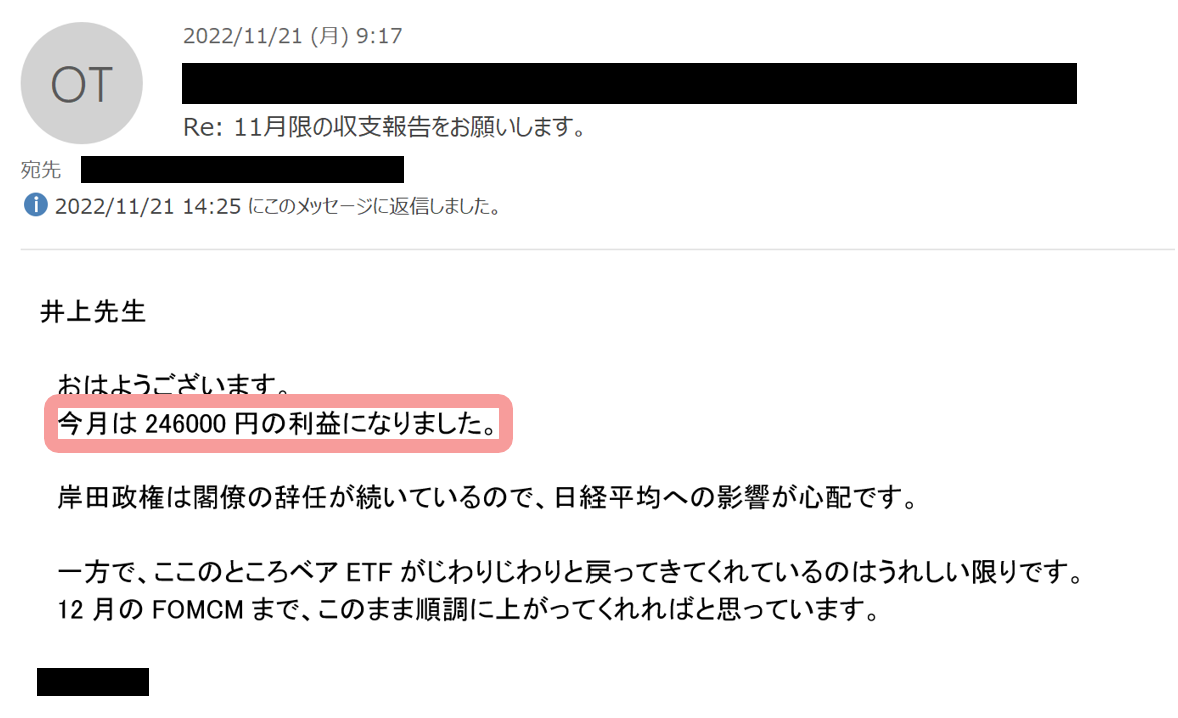The height and width of the screenshot is (718, 1178).
Task: Click the highlighted 246000 円 profit sentence
Action: 278,424
